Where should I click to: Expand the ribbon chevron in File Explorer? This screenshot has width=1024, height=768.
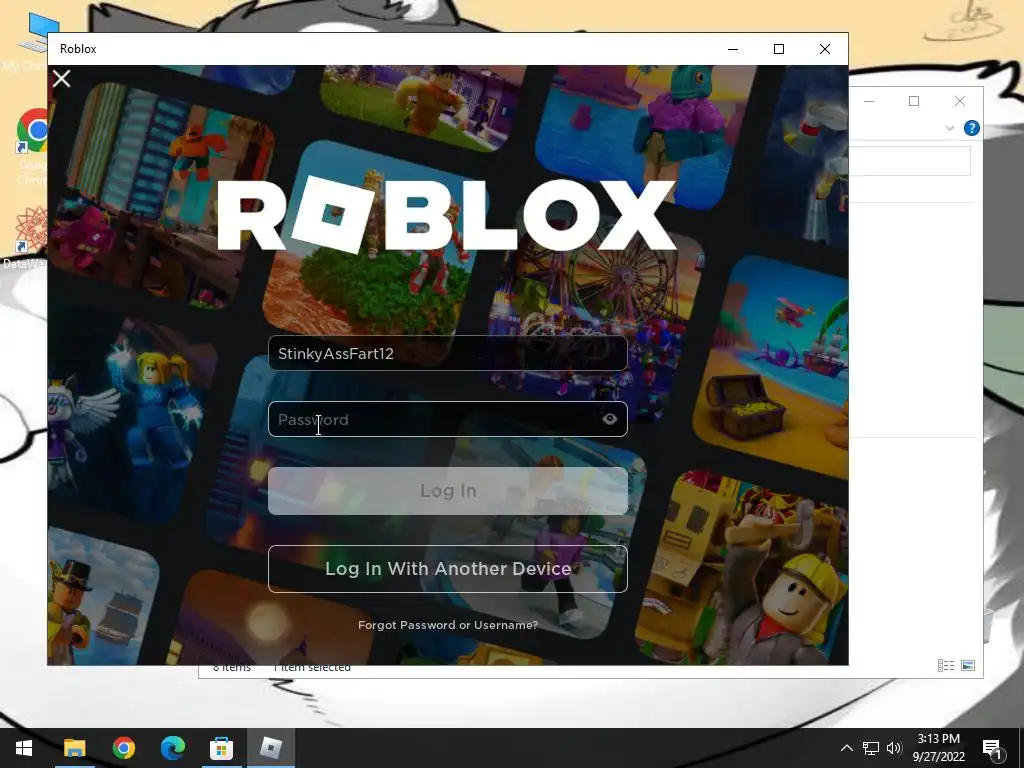click(x=950, y=128)
